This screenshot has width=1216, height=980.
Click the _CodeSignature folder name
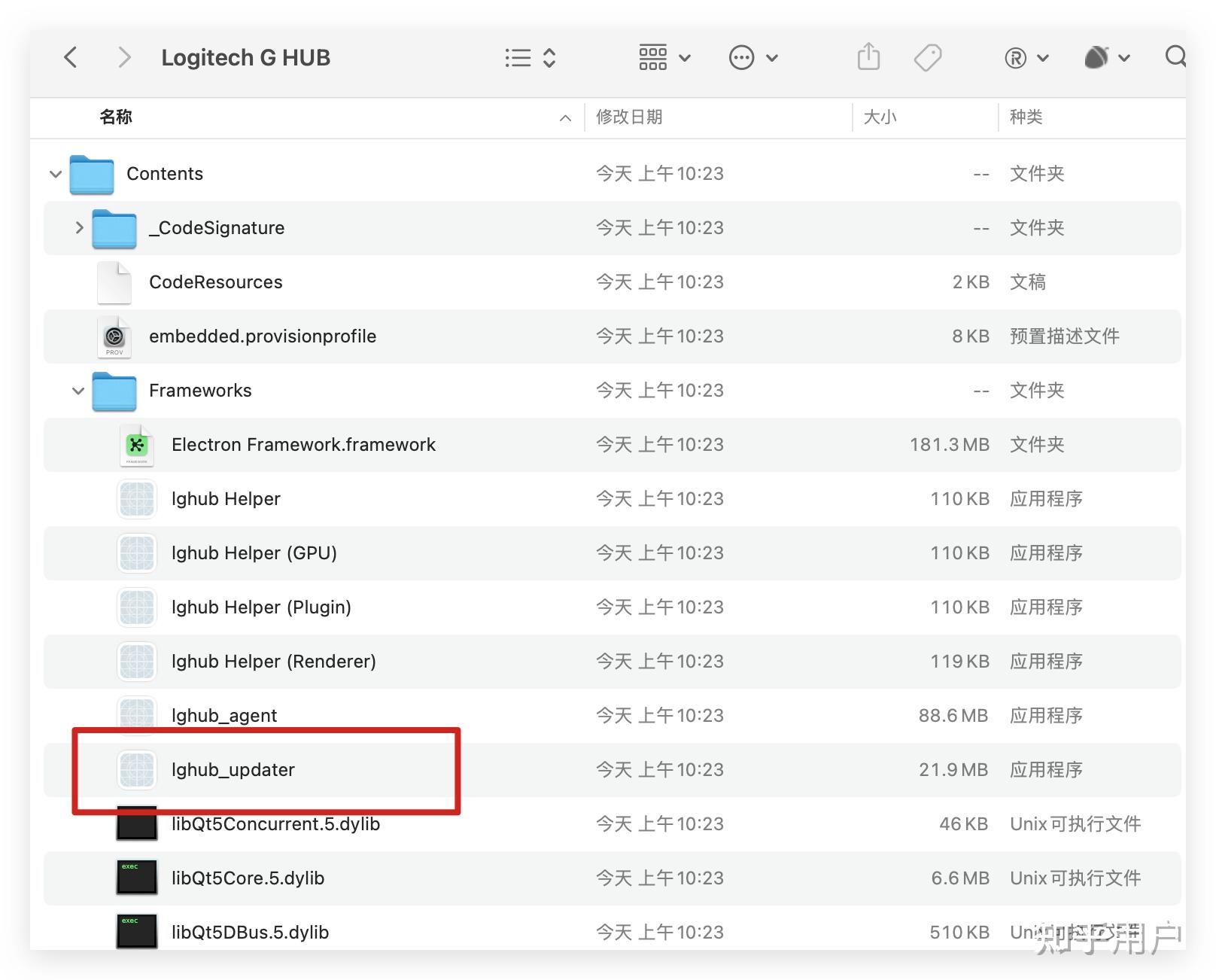click(x=217, y=228)
